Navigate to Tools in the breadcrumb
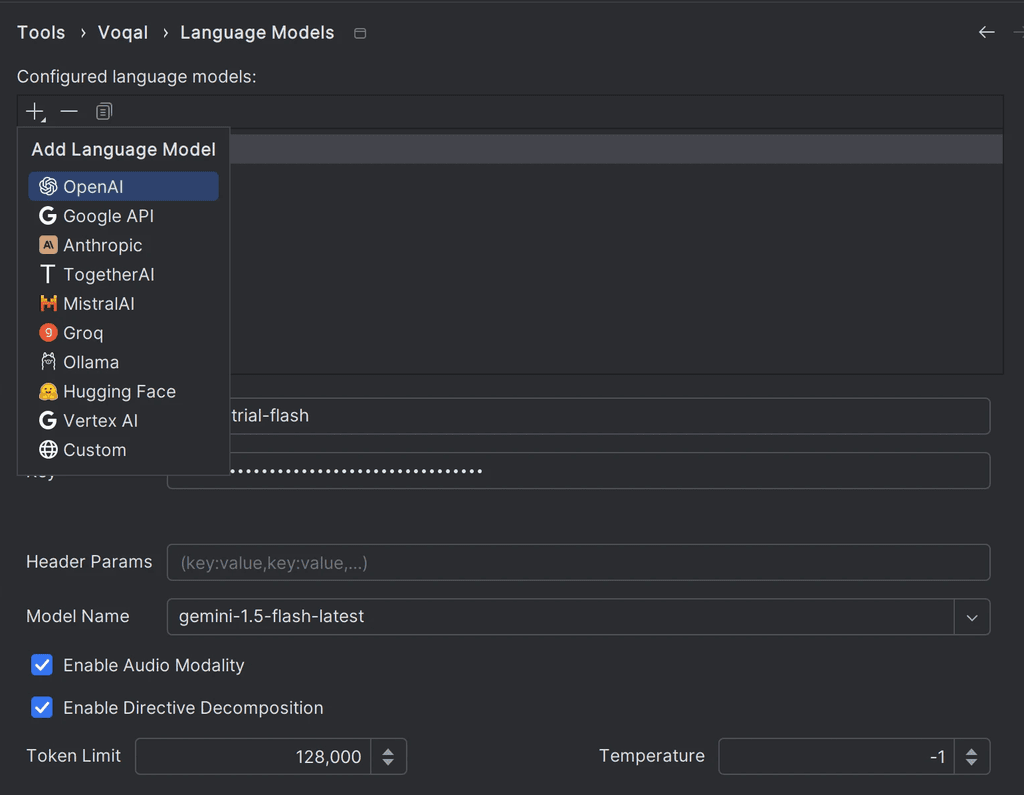This screenshot has width=1024, height=795. pos(40,32)
